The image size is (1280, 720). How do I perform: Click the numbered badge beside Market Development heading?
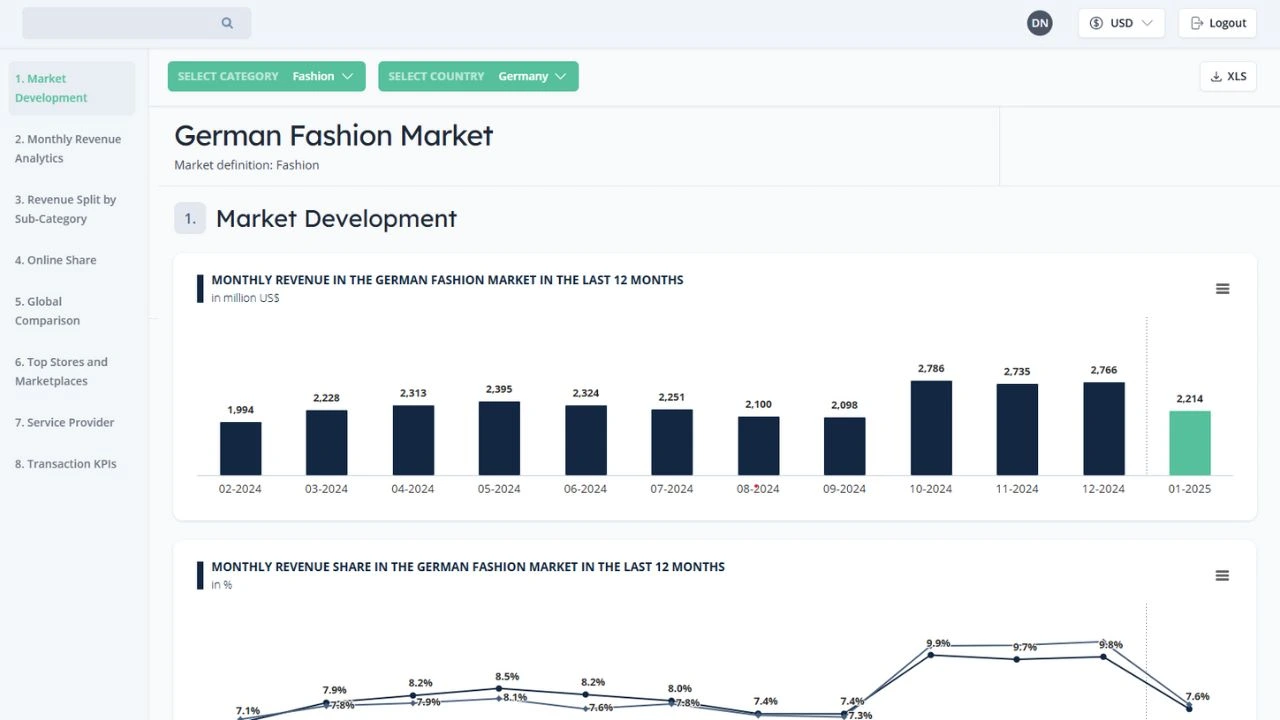pyautogui.click(x=190, y=218)
